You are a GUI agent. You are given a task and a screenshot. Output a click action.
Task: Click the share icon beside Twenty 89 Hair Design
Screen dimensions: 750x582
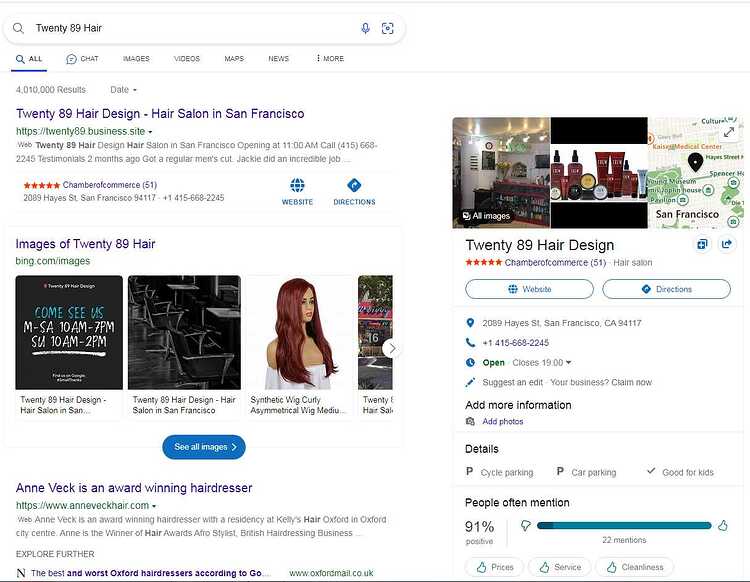pyautogui.click(x=727, y=244)
